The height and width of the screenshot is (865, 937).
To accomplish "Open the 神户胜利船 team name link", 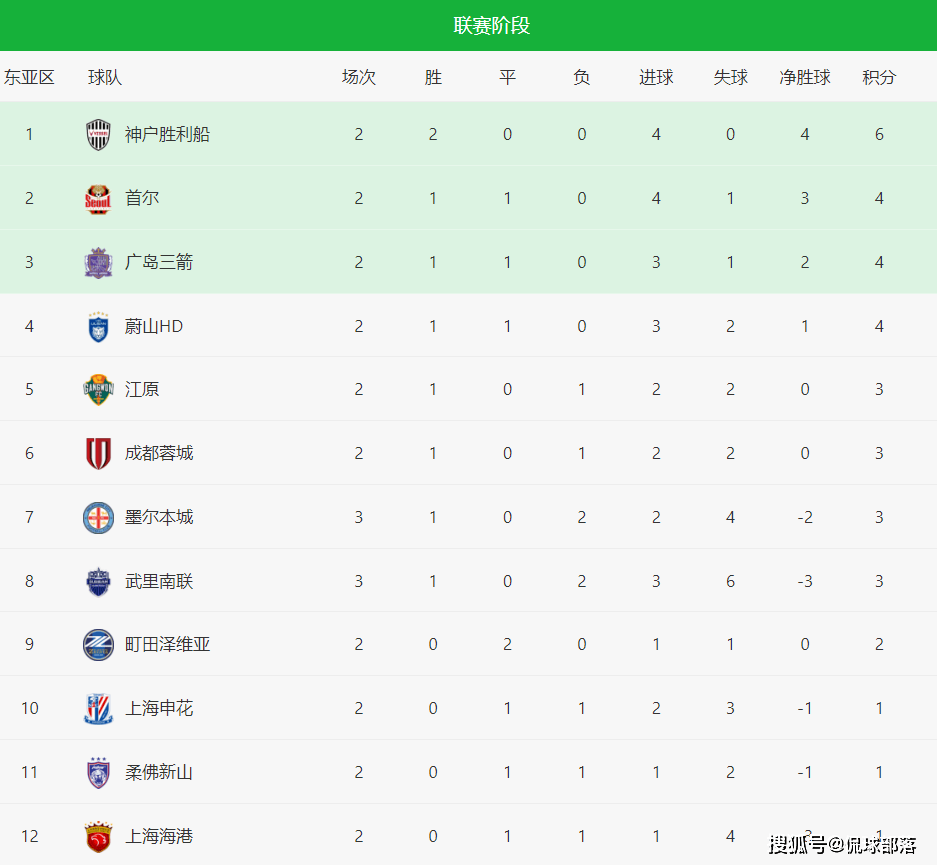I will tap(167, 134).
